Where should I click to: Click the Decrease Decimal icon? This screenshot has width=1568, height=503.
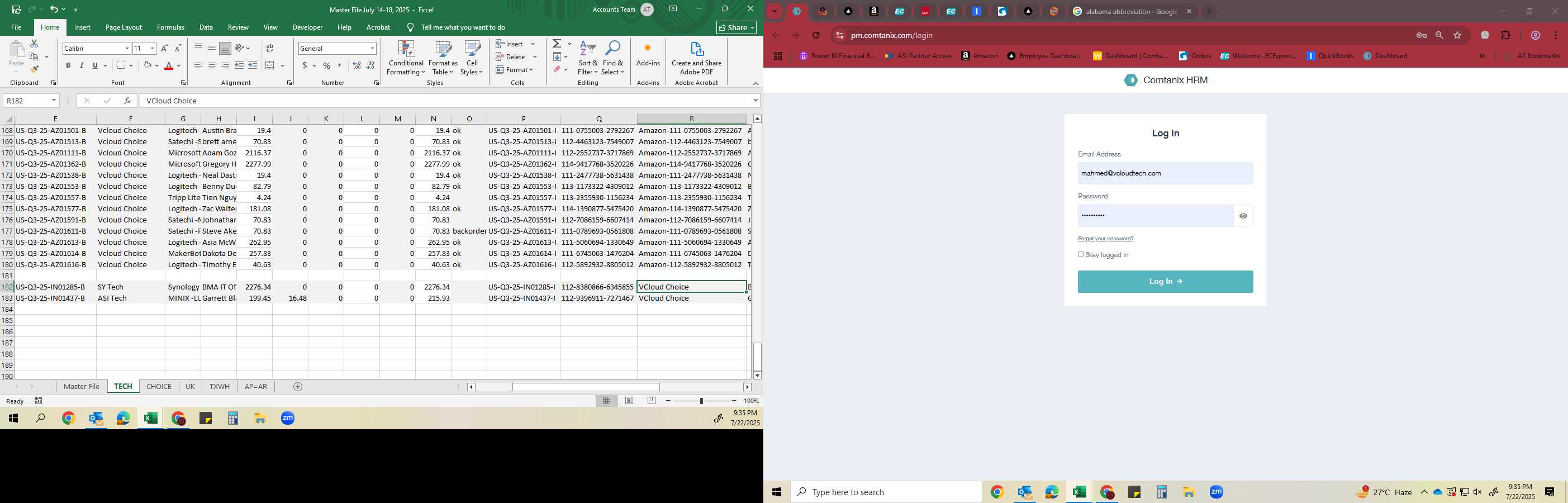coord(370,65)
